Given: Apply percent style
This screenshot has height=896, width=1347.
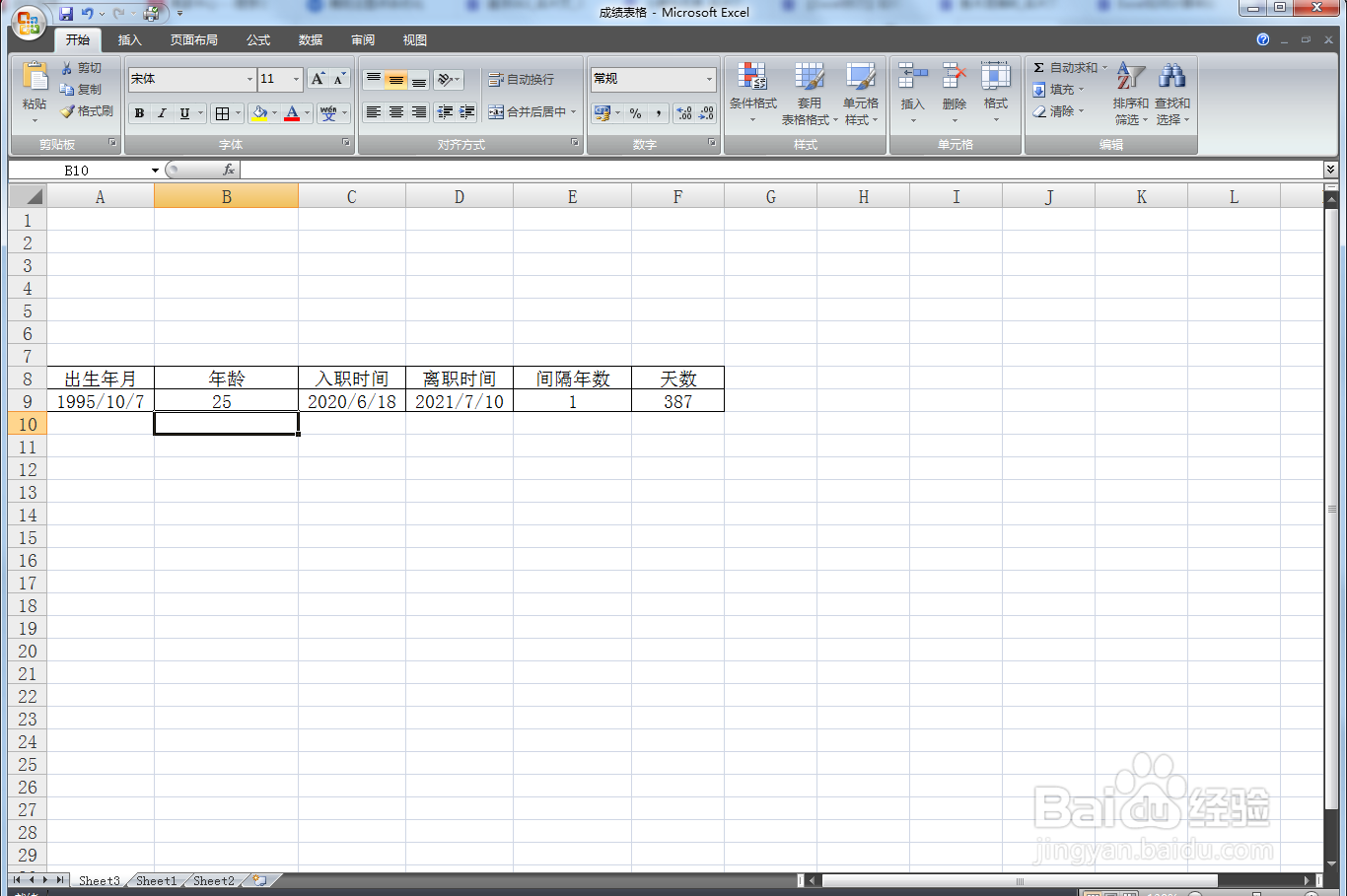Looking at the screenshot, I should 636,113.
